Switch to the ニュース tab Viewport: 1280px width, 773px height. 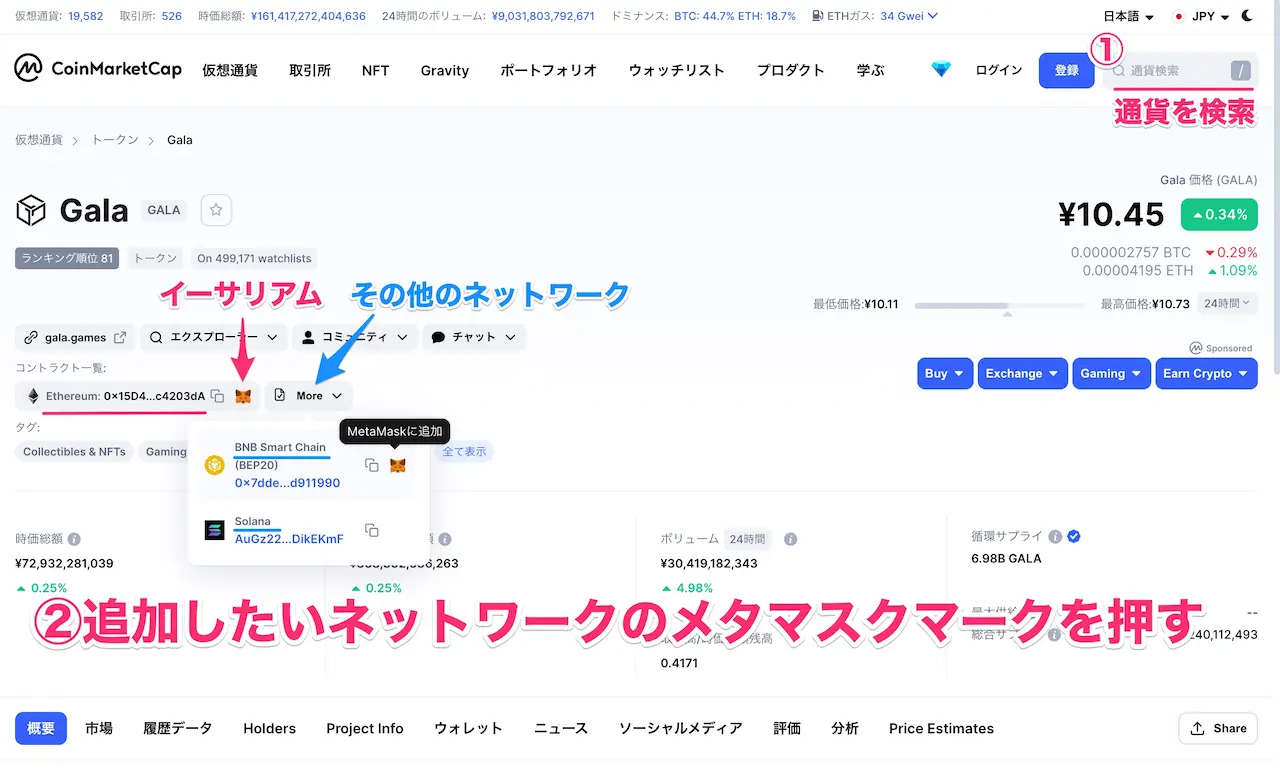[x=561, y=728]
